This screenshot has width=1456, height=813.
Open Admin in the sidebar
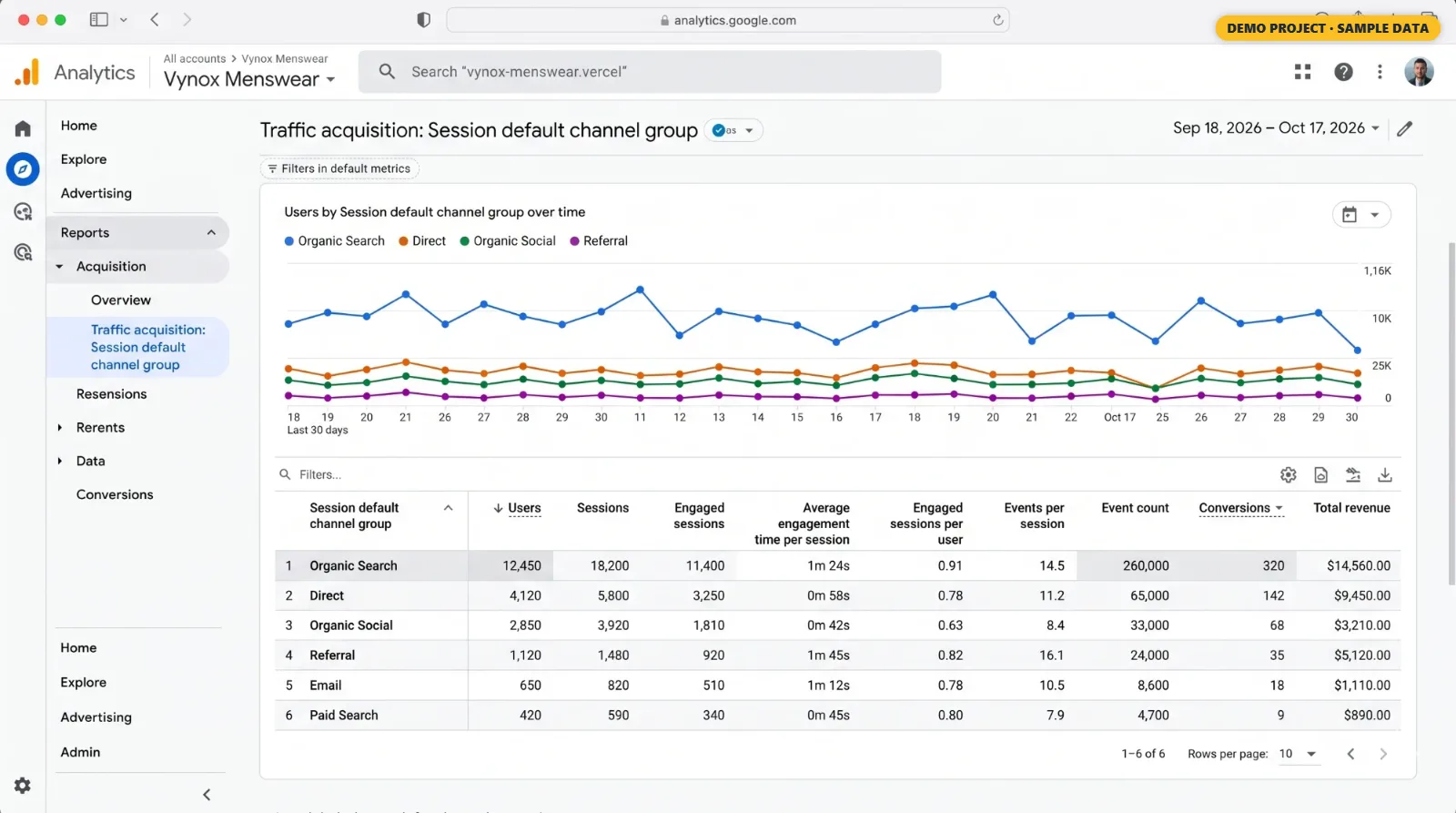pyautogui.click(x=80, y=752)
